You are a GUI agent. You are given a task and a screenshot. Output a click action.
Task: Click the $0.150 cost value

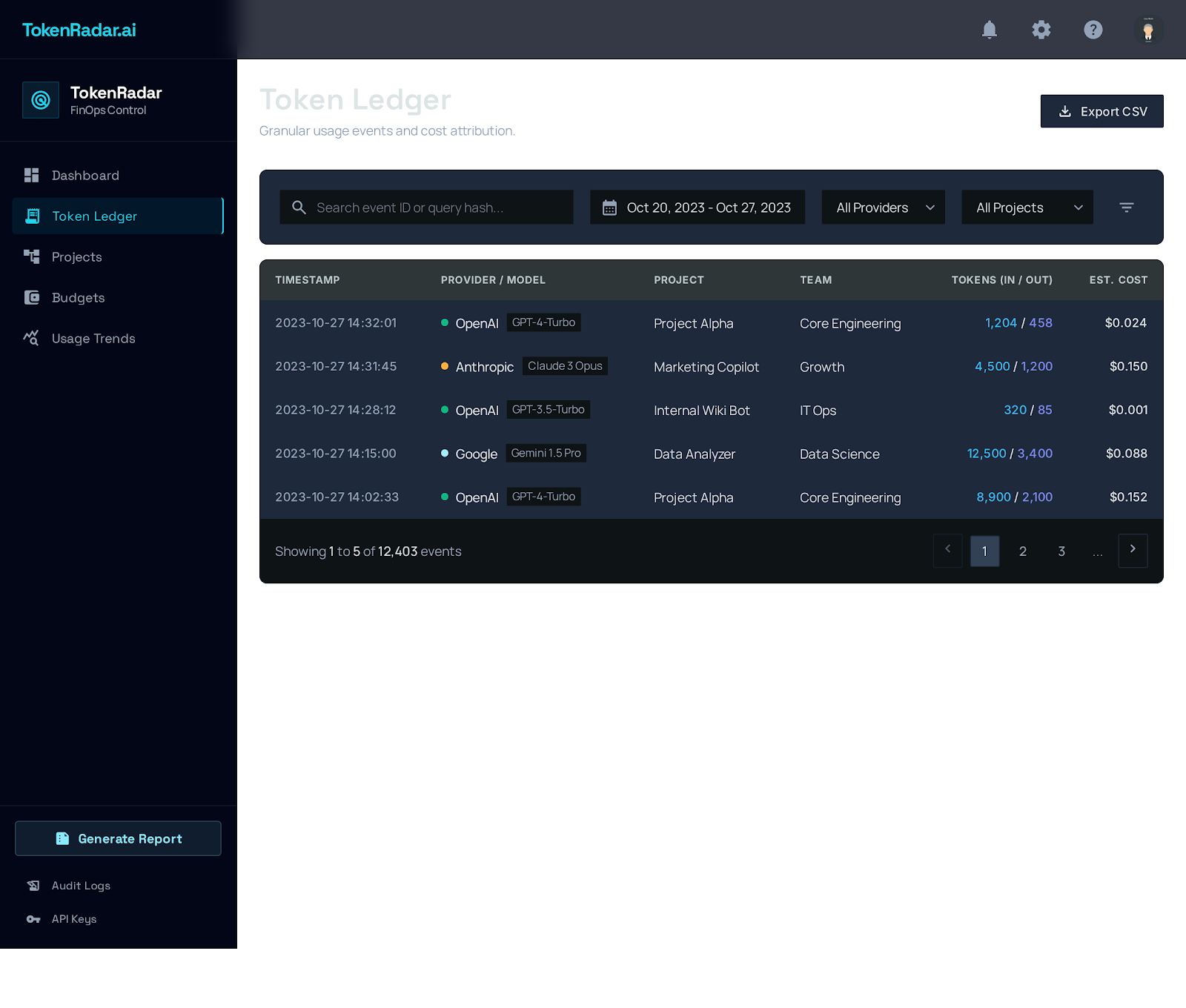pyautogui.click(x=1128, y=366)
